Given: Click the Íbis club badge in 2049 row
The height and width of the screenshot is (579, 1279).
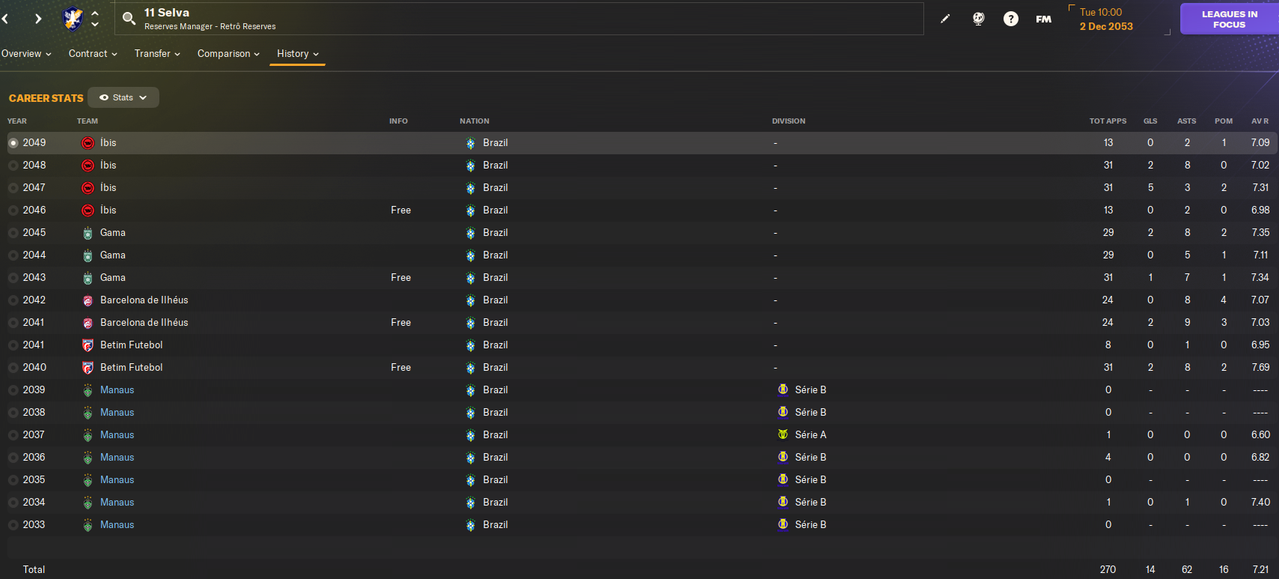Looking at the screenshot, I should coord(88,143).
